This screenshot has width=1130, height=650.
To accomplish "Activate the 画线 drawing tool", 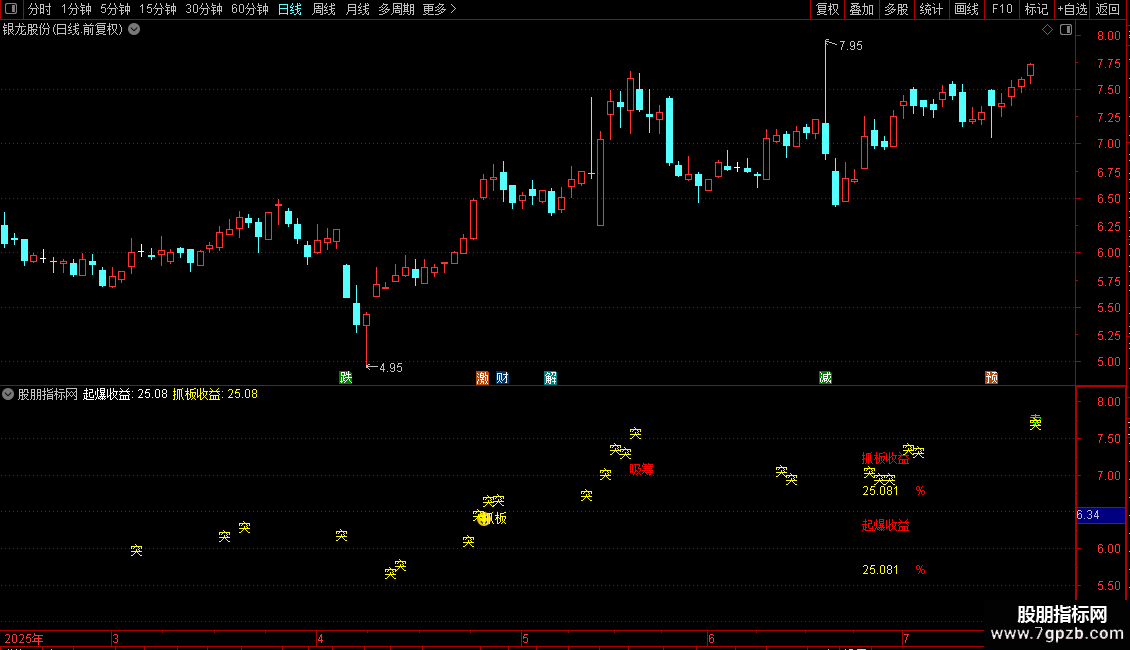I will point(966,9).
